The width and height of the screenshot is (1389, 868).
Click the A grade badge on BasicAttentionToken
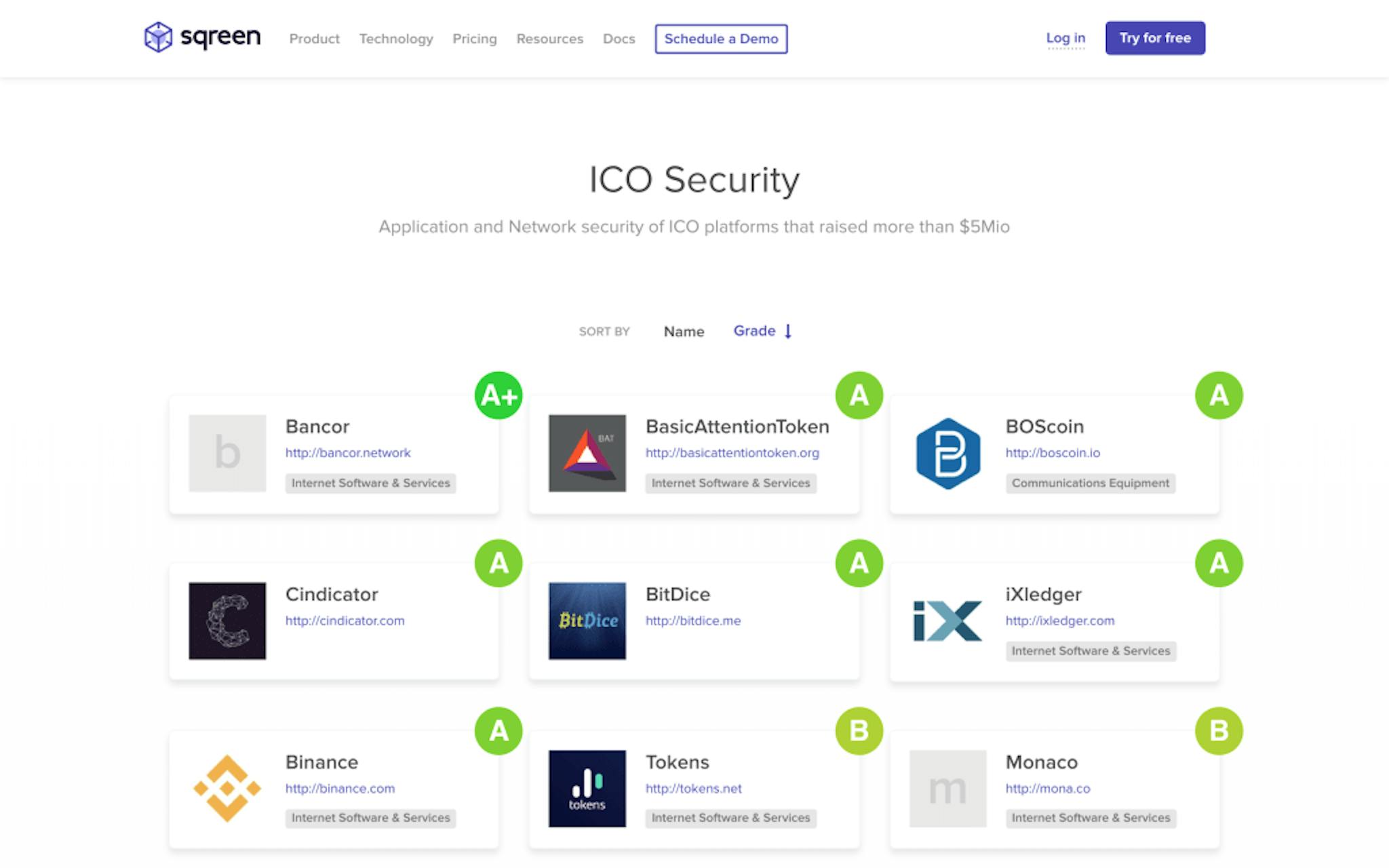tap(859, 395)
